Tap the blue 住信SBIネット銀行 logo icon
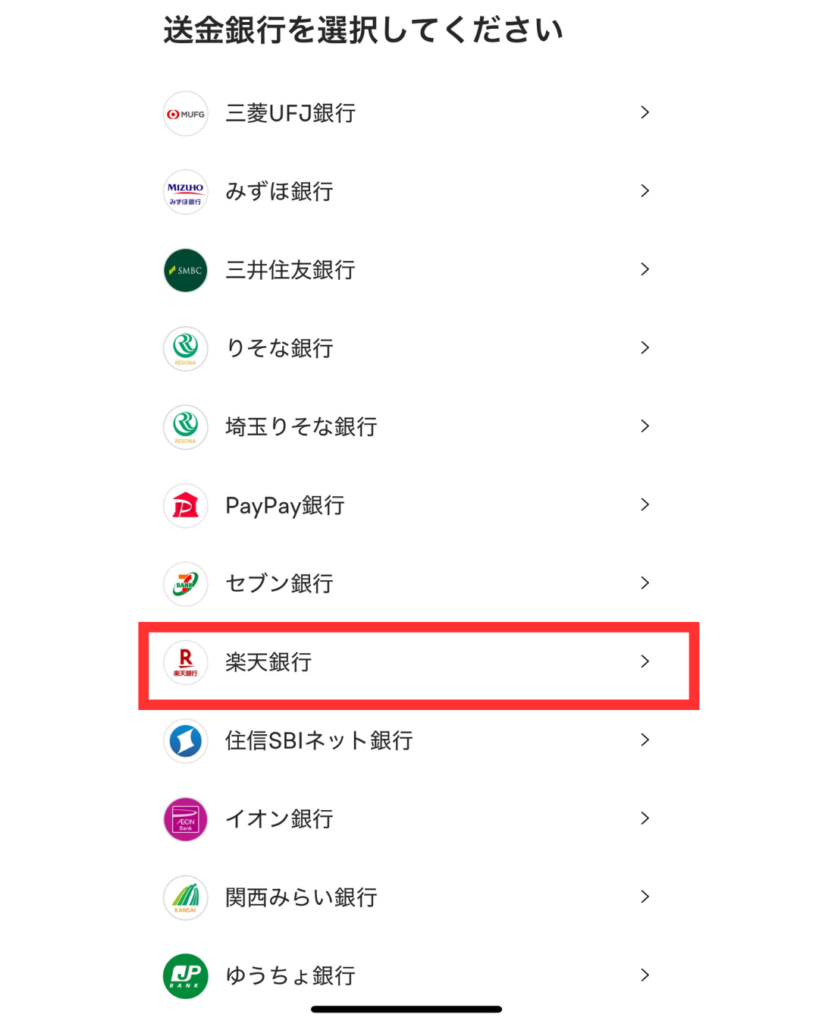 (185, 741)
